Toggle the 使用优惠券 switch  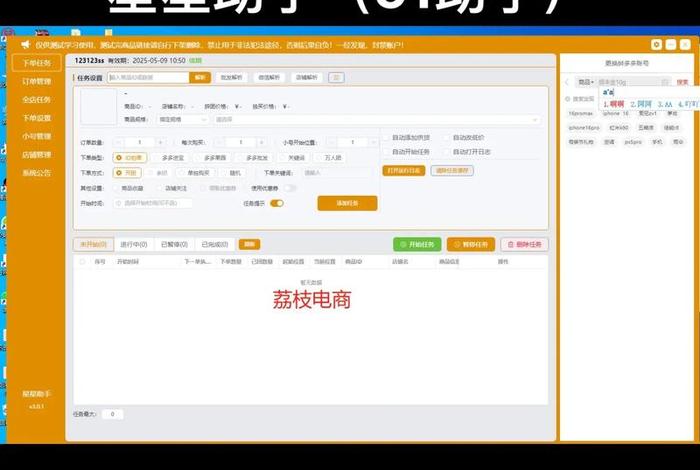290,188
